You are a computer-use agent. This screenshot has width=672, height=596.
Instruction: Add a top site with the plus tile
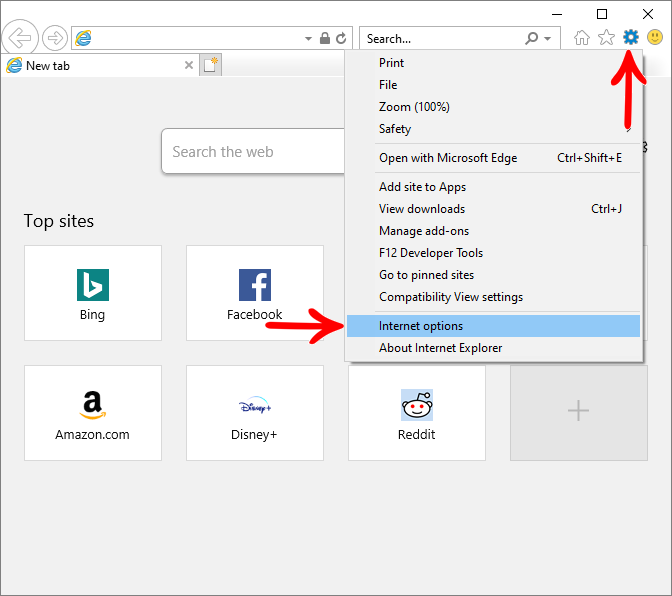point(579,413)
